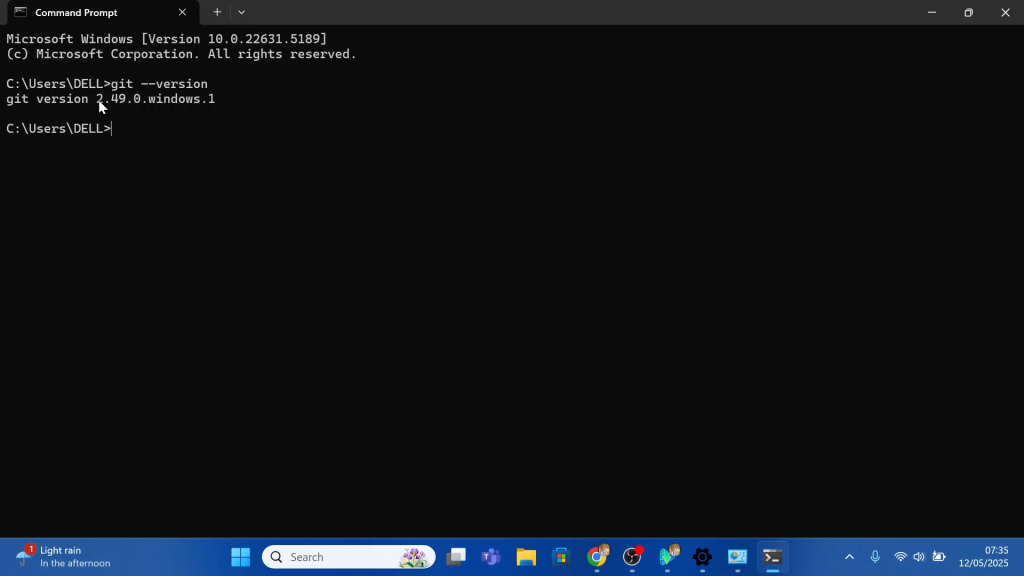Open the new tab profile dropdown

click(242, 12)
